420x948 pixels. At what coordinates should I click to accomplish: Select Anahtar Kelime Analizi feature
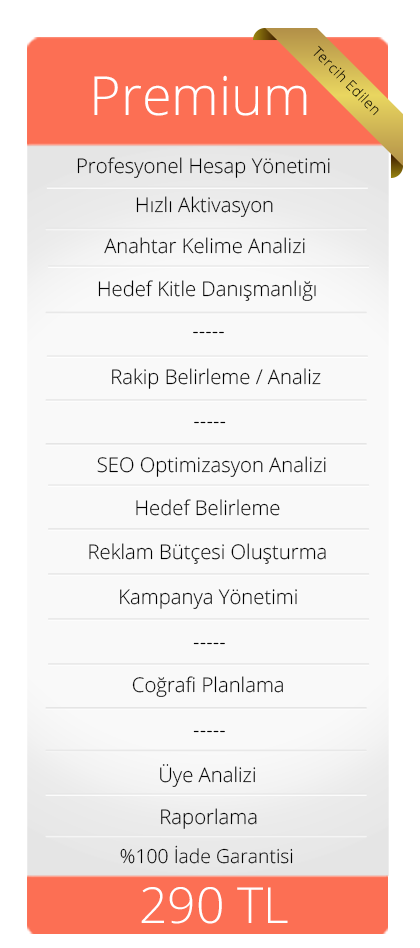coord(204,247)
